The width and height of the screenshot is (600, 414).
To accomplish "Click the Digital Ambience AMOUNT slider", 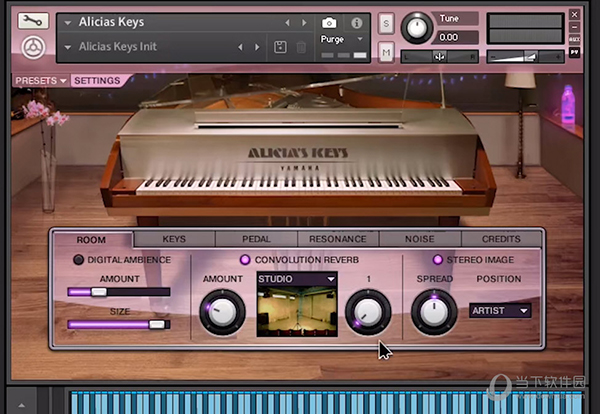I will point(119,292).
